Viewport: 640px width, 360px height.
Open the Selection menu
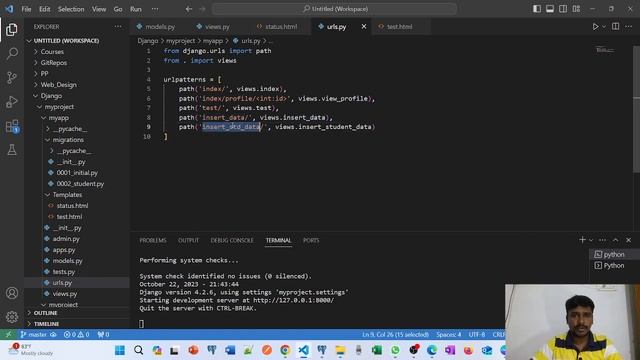(x=71, y=9)
